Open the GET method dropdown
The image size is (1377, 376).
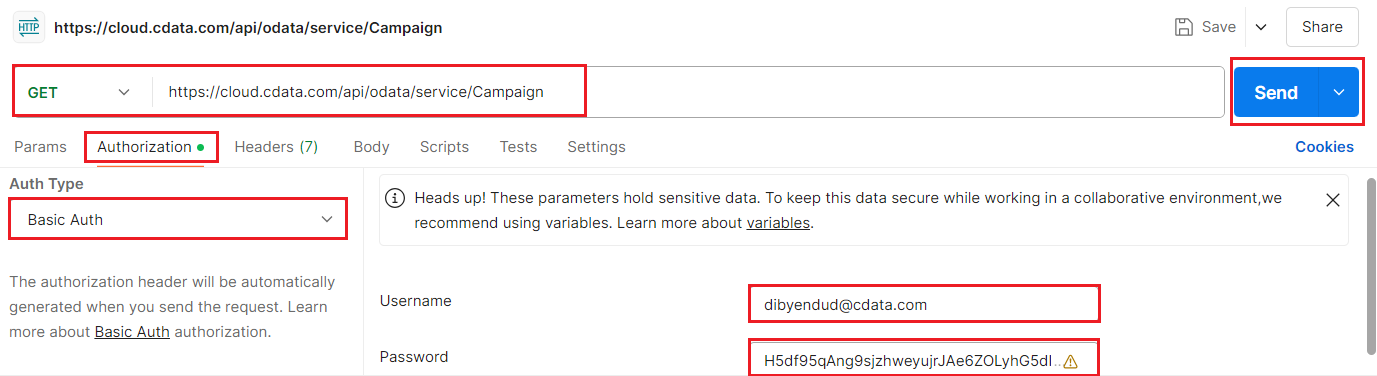pyautogui.click(x=80, y=92)
